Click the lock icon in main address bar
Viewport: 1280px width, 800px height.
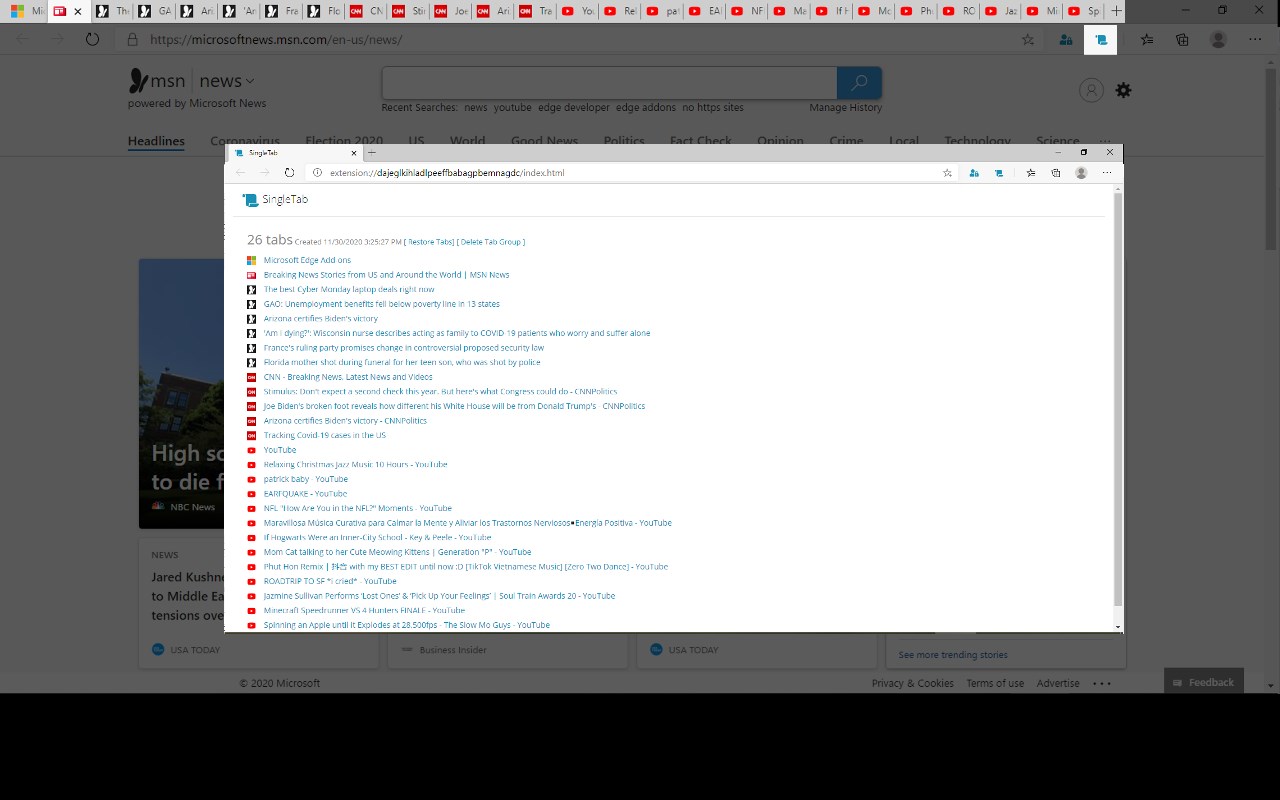click(x=132, y=40)
